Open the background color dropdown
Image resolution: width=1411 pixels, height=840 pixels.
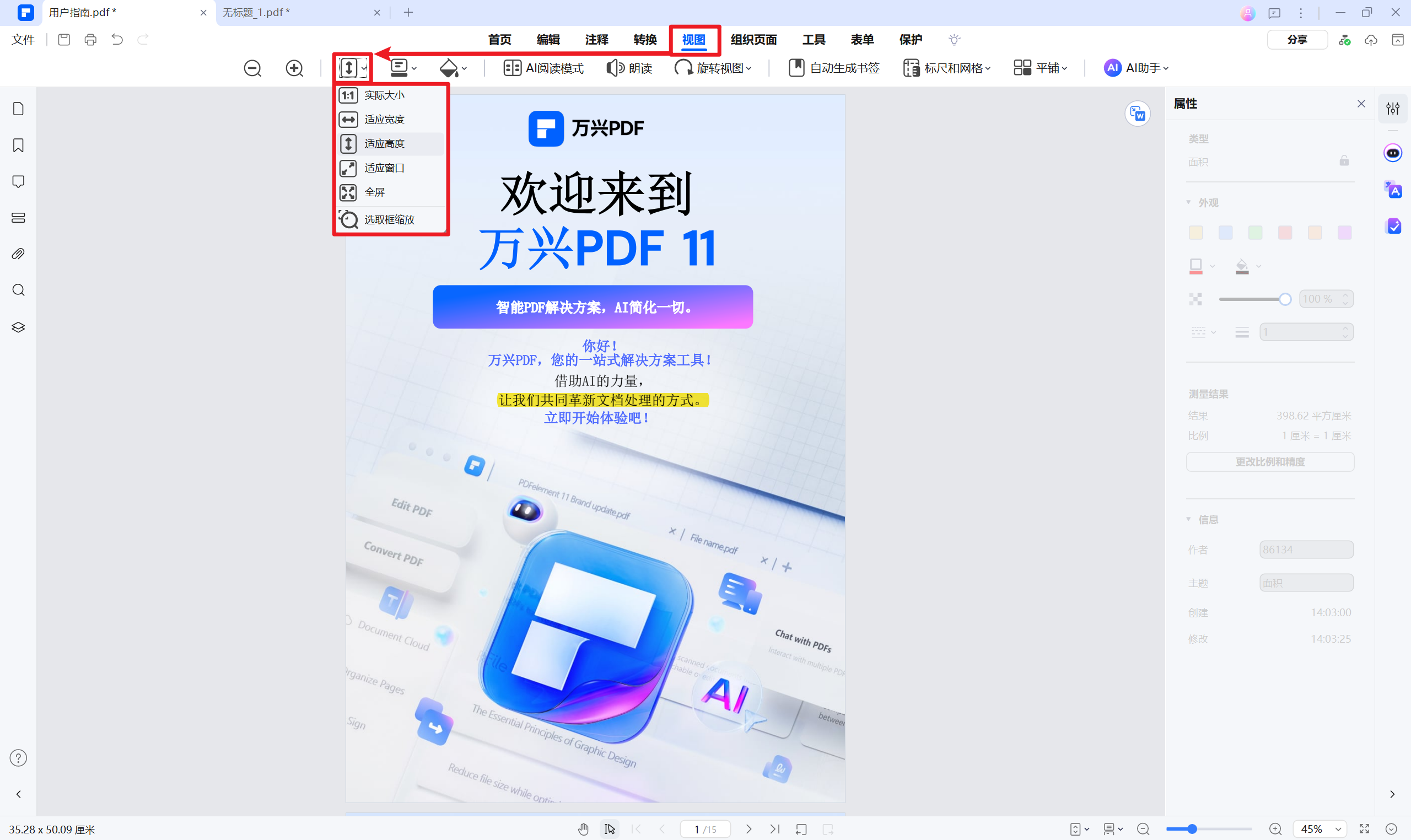coord(453,68)
